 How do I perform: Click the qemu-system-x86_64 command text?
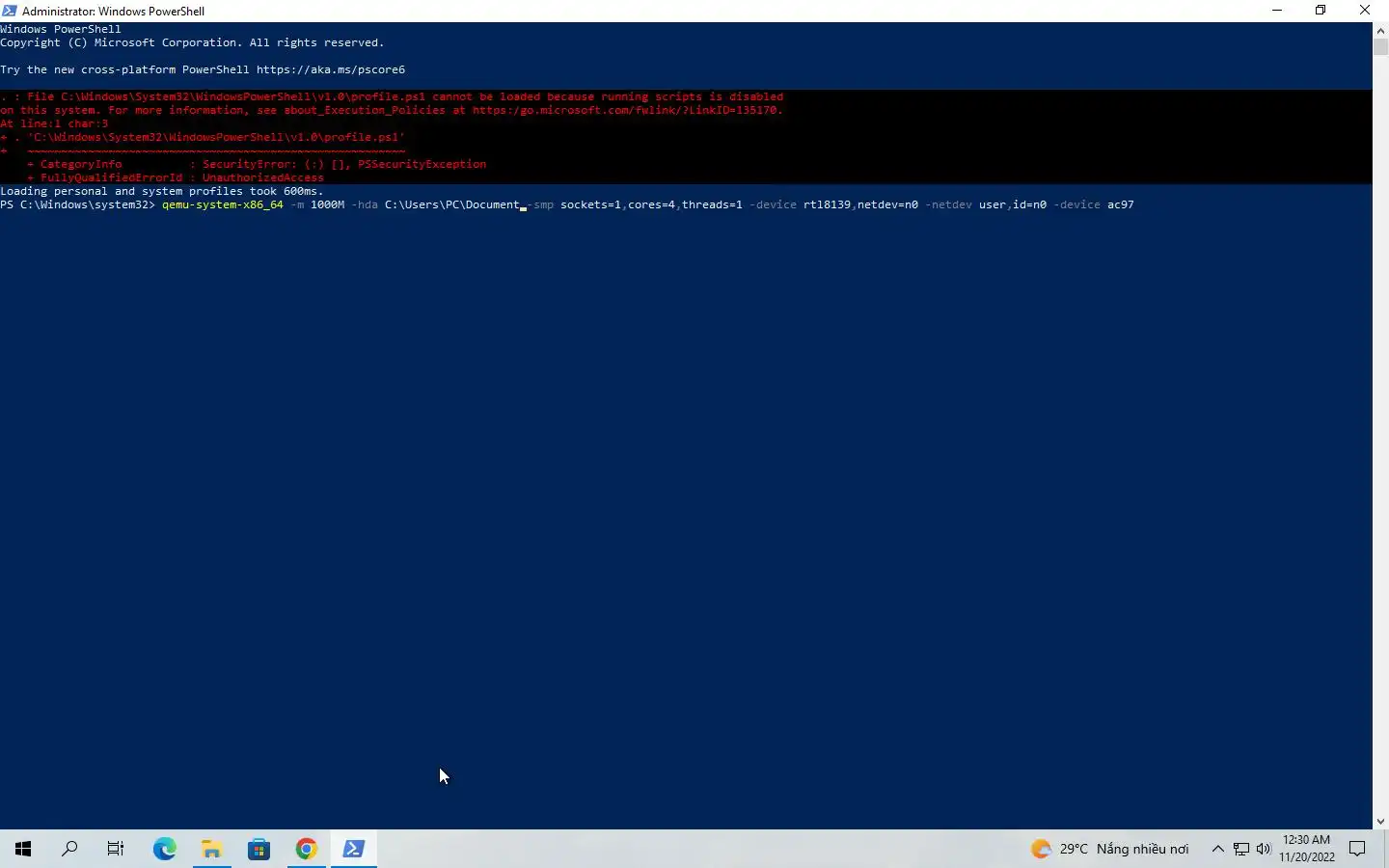coord(223,204)
